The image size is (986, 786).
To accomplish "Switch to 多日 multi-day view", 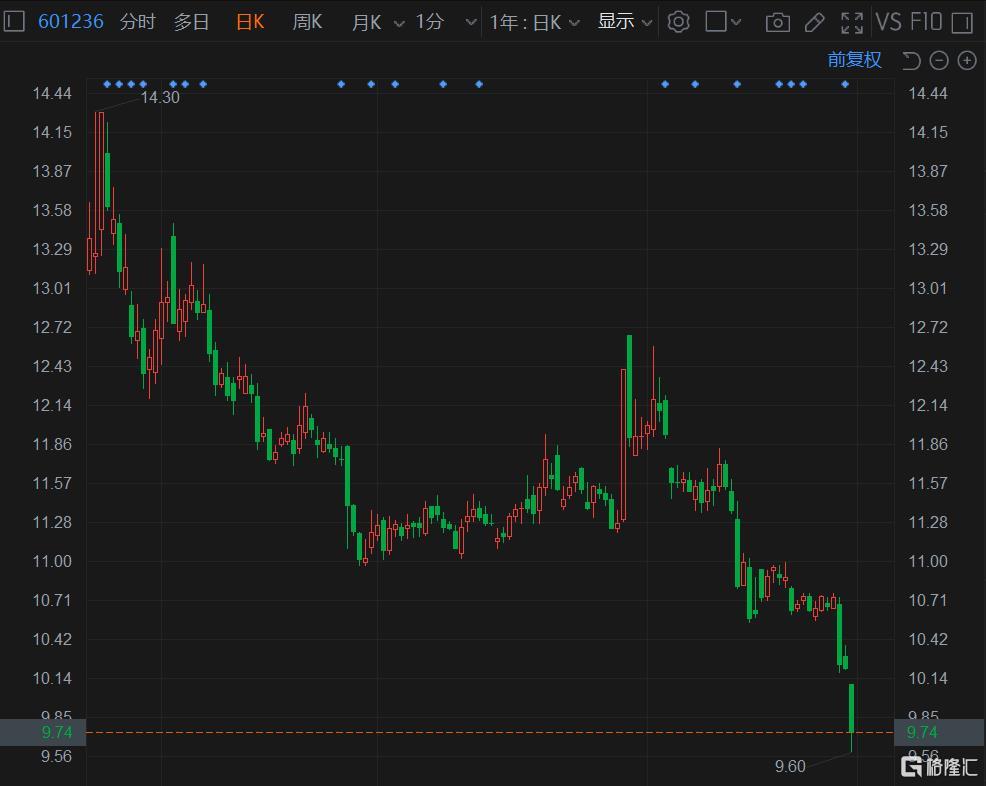I will [191, 22].
